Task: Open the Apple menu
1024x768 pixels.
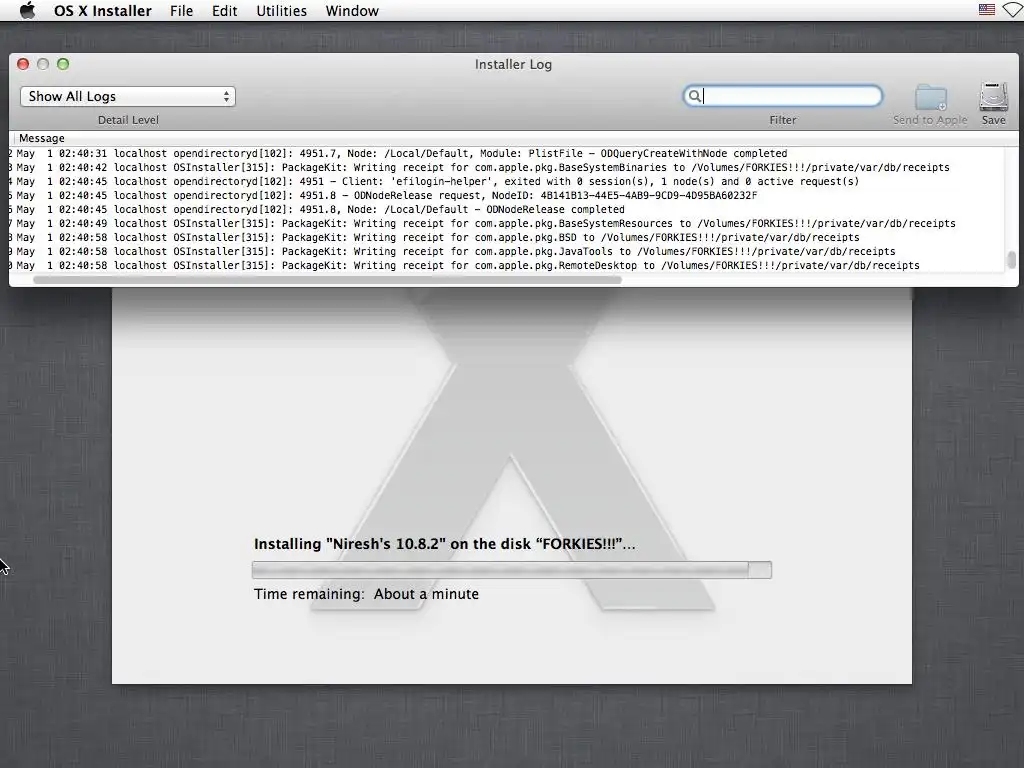Action: click(x=27, y=10)
